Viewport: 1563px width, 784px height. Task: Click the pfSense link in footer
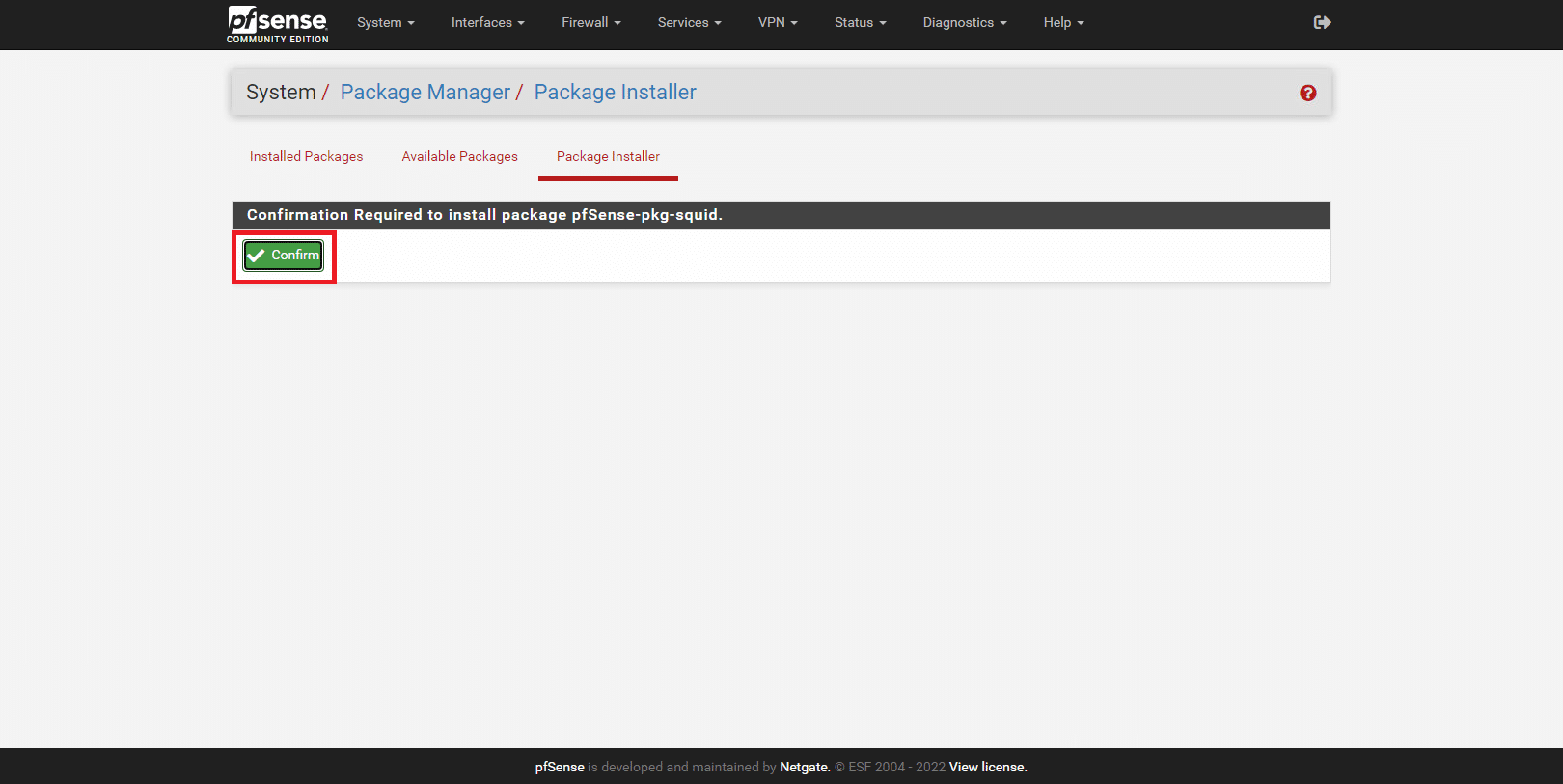tap(560, 767)
